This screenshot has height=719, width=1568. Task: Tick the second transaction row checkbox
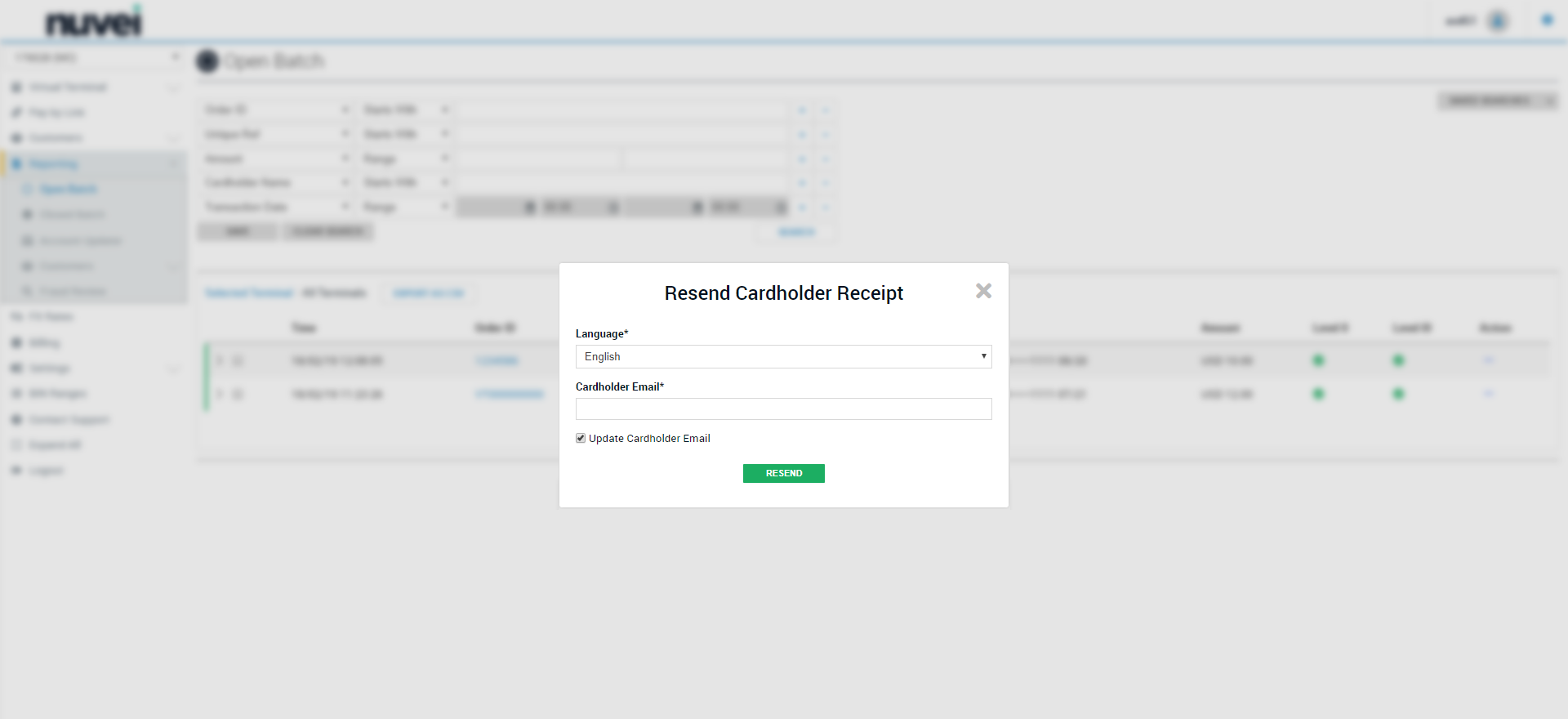pyautogui.click(x=238, y=395)
